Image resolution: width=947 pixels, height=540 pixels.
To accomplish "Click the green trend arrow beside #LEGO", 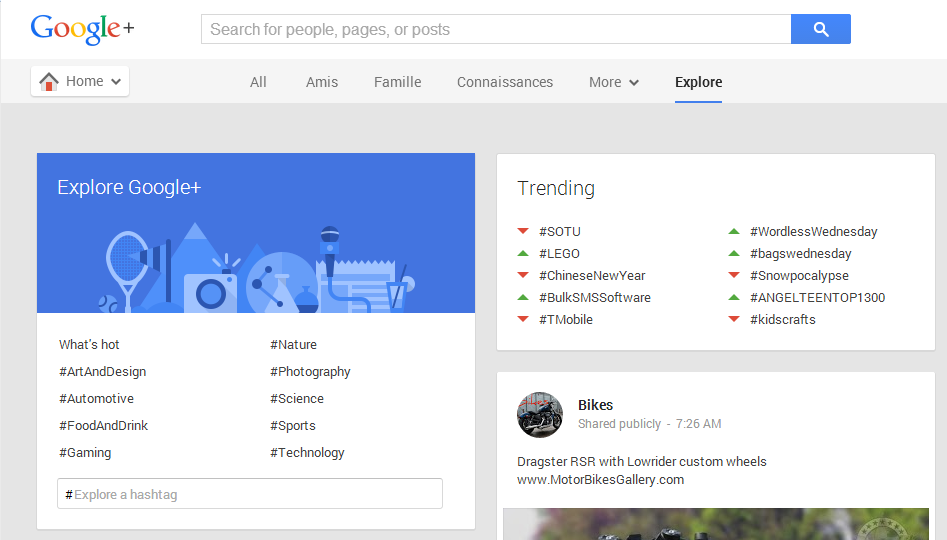I will point(523,254).
